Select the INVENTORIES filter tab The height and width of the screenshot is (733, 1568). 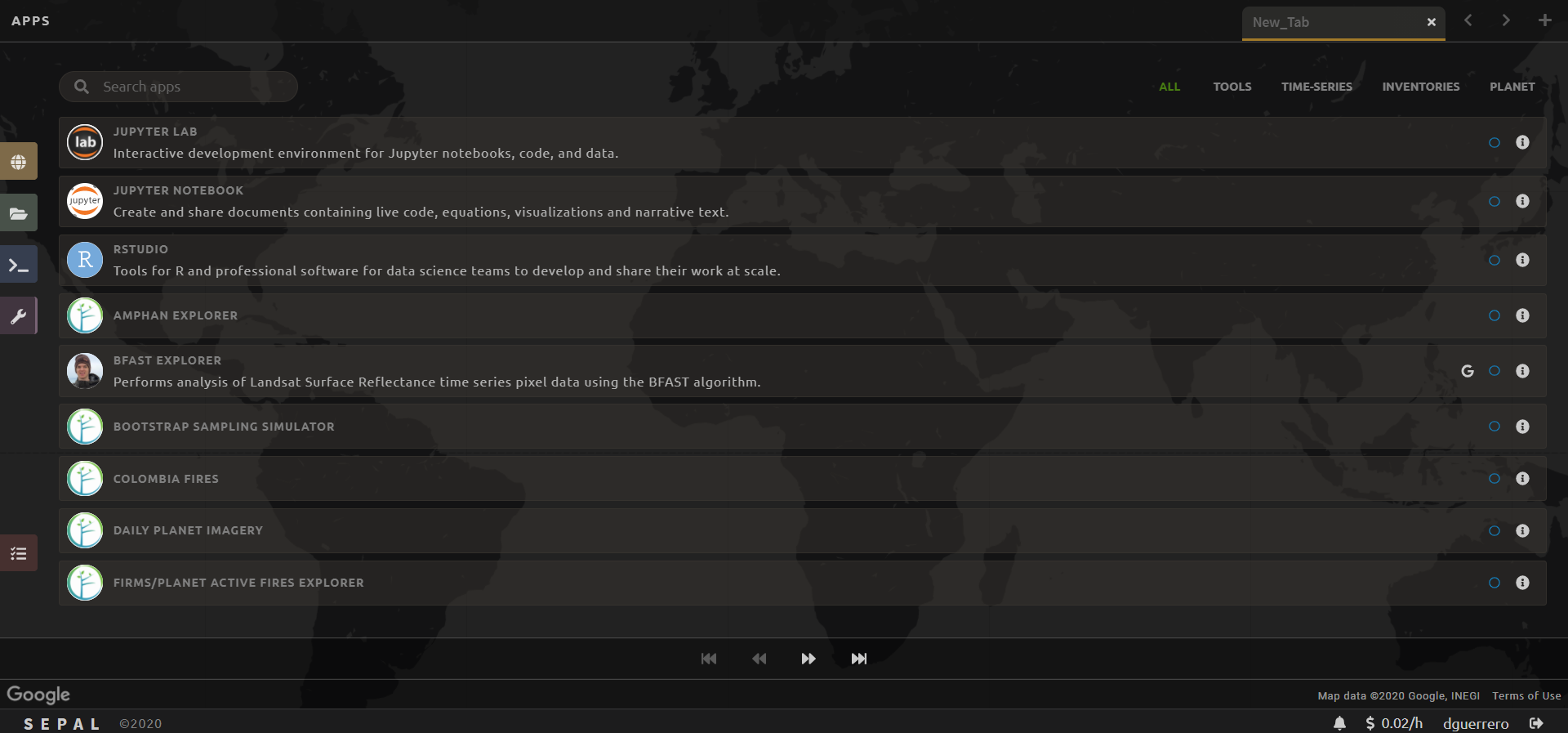click(1421, 87)
